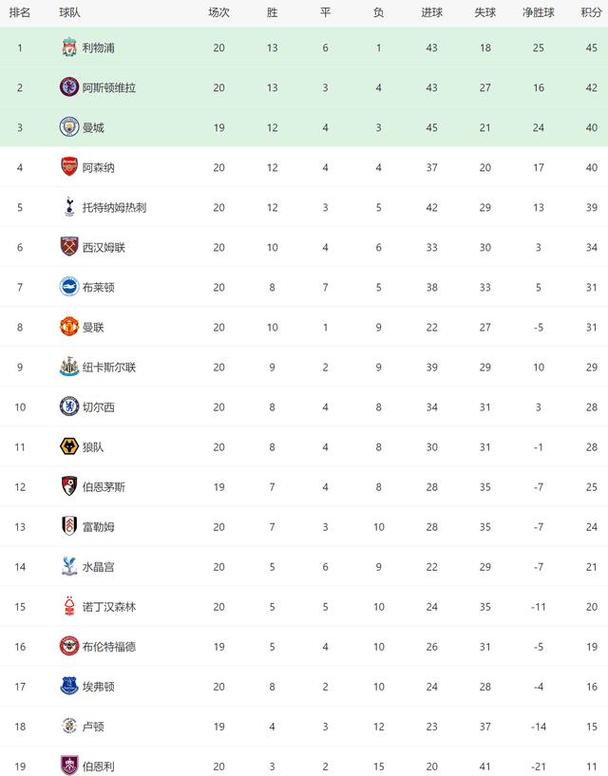The width and height of the screenshot is (608, 776).
Task: Select the Wolves yellow wolf logo
Action: point(69,446)
